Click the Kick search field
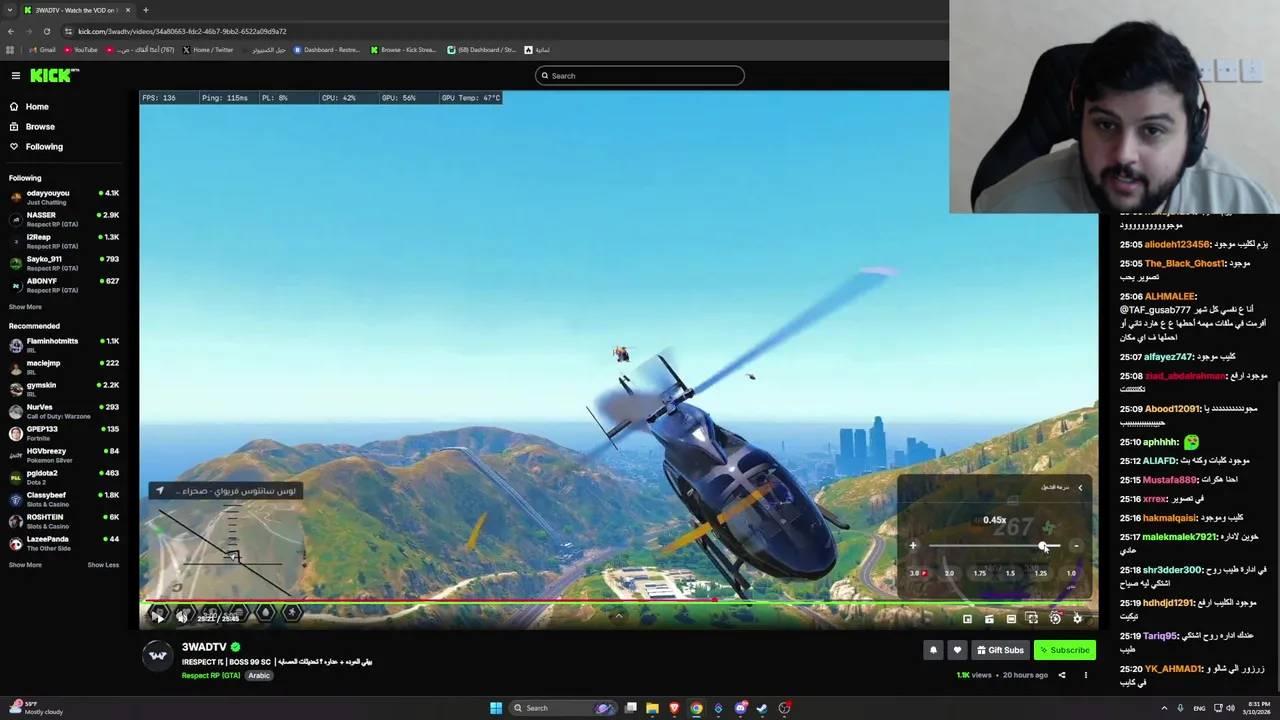This screenshot has height=720, width=1280. pos(640,76)
